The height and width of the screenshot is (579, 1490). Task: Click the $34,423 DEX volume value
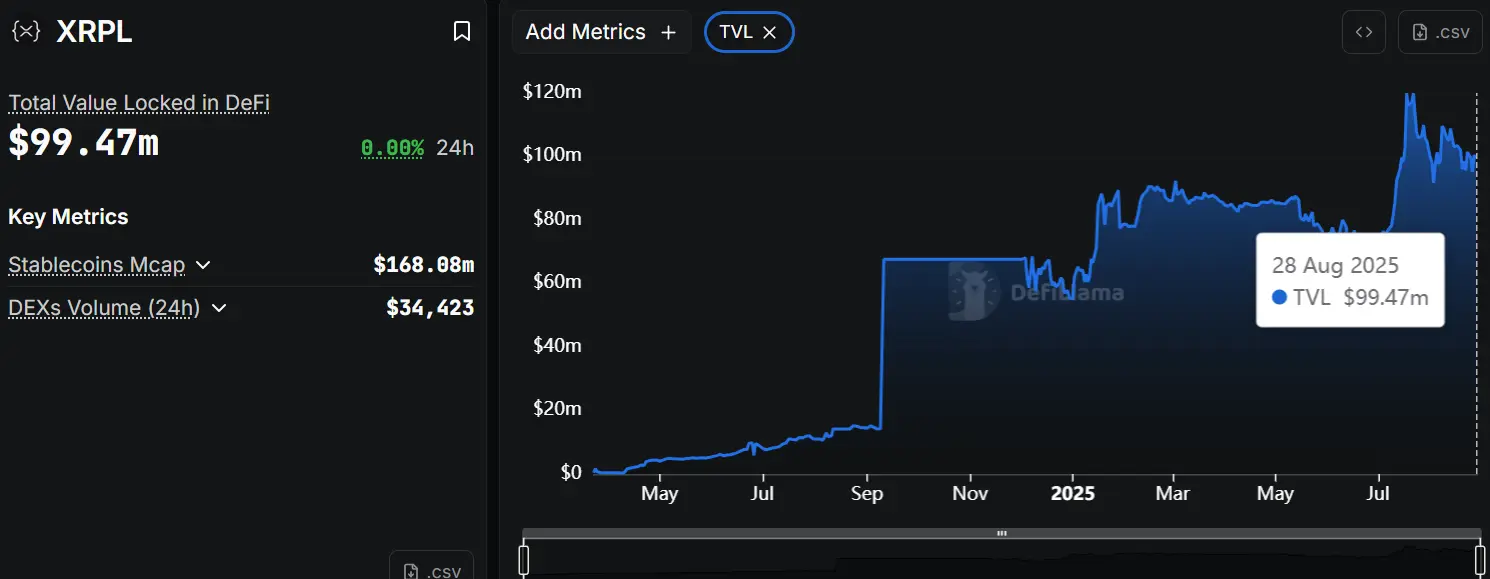pyautogui.click(x=430, y=308)
